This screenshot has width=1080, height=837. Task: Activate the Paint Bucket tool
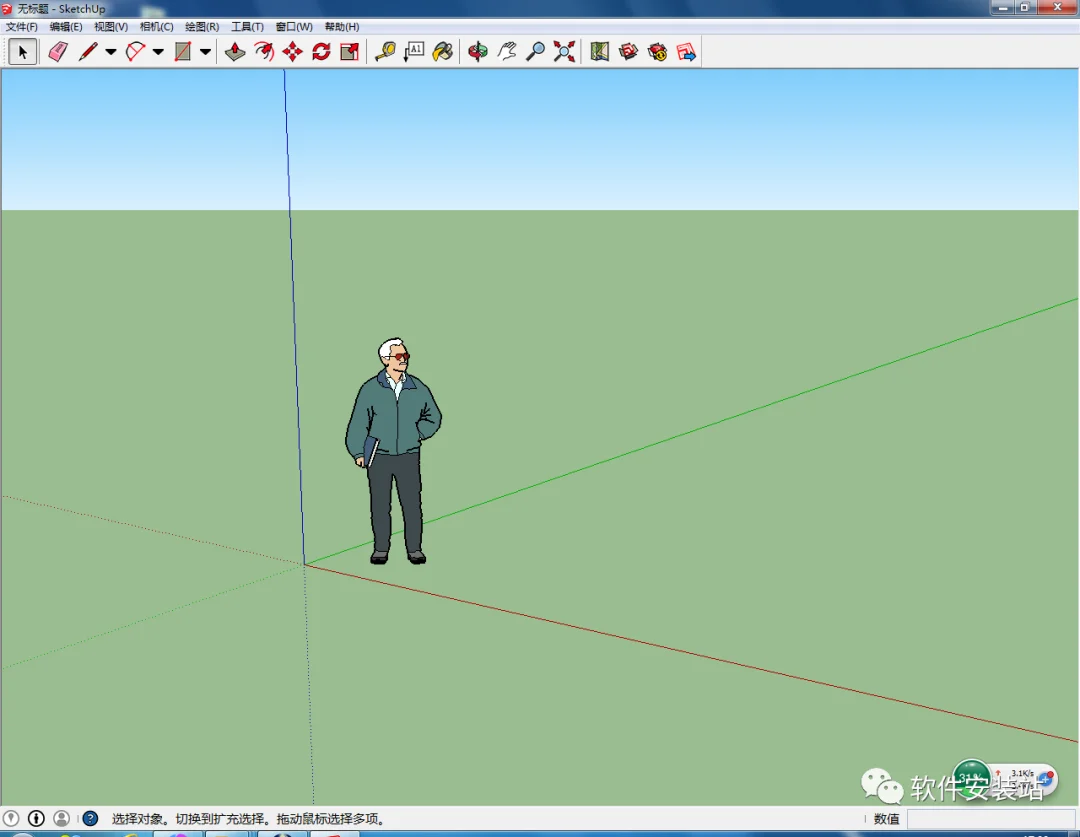click(x=443, y=52)
